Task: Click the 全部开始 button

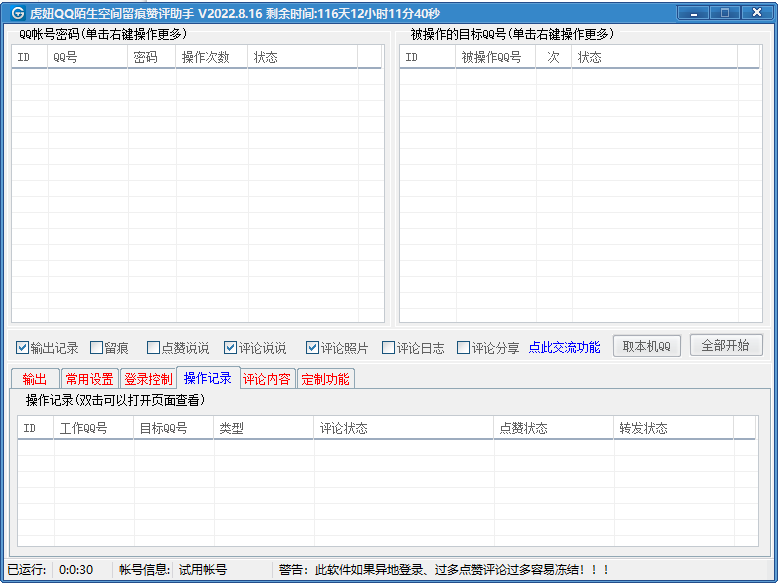Action: 726,345
